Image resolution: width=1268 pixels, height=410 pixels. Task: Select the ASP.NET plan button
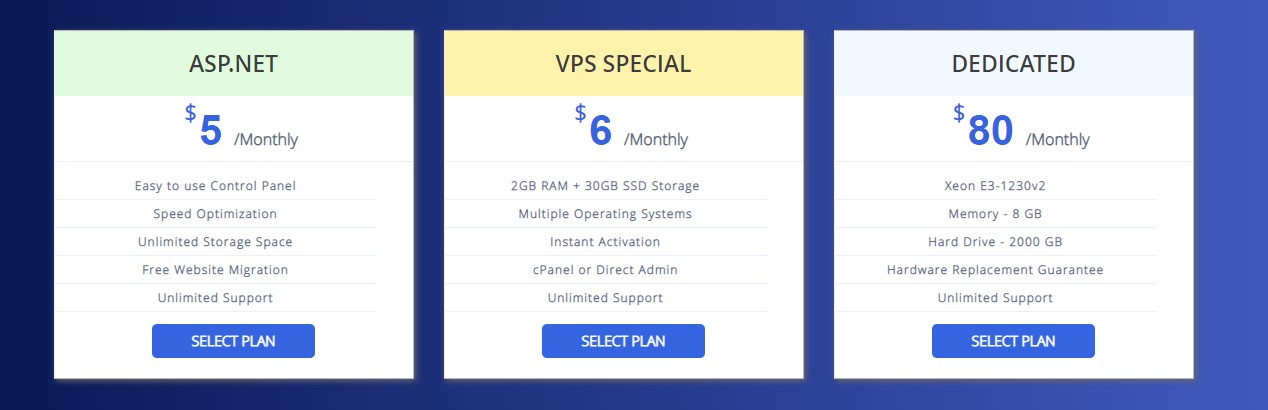[233, 341]
